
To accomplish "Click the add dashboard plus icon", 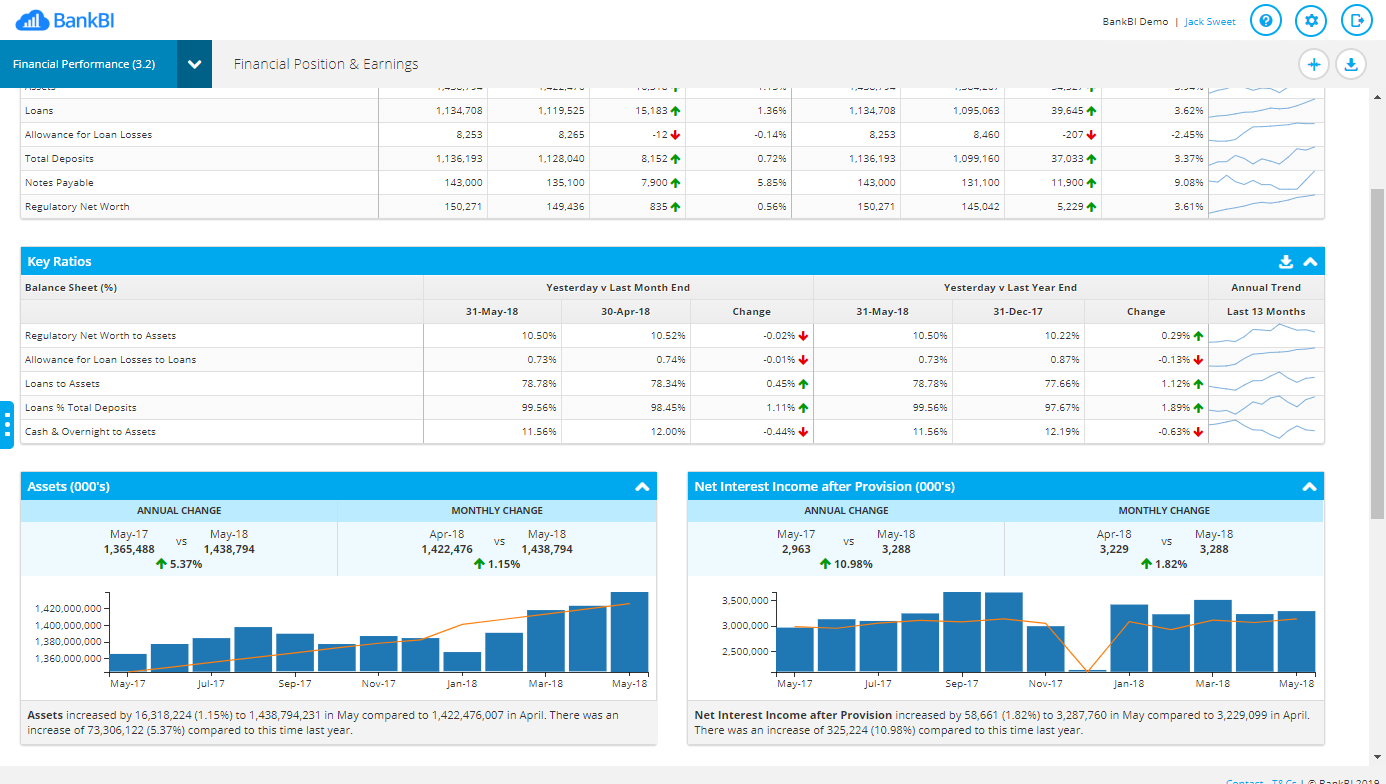I will pyautogui.click(x=1314, y=63).
